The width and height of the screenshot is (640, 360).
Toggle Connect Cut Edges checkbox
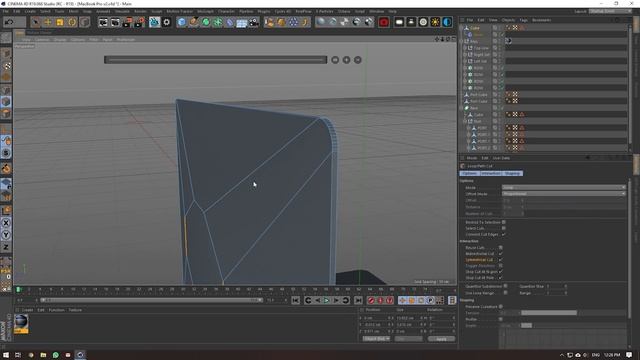click(x=504, y=234)
